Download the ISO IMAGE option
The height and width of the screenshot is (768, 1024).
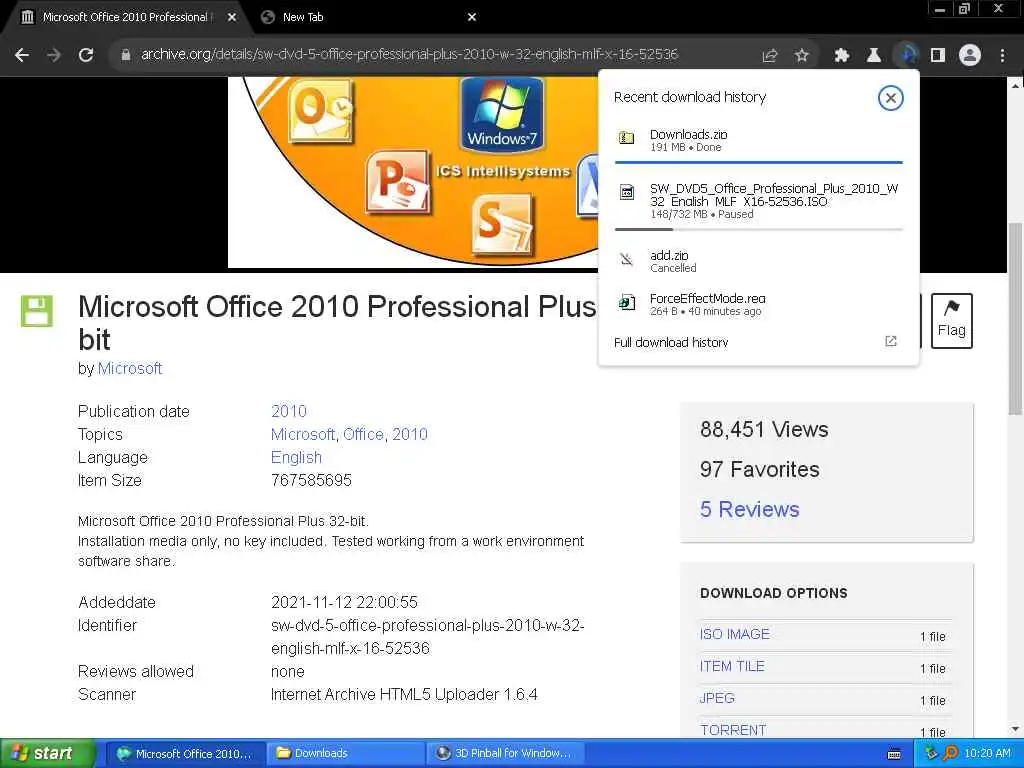pos(735,634)
